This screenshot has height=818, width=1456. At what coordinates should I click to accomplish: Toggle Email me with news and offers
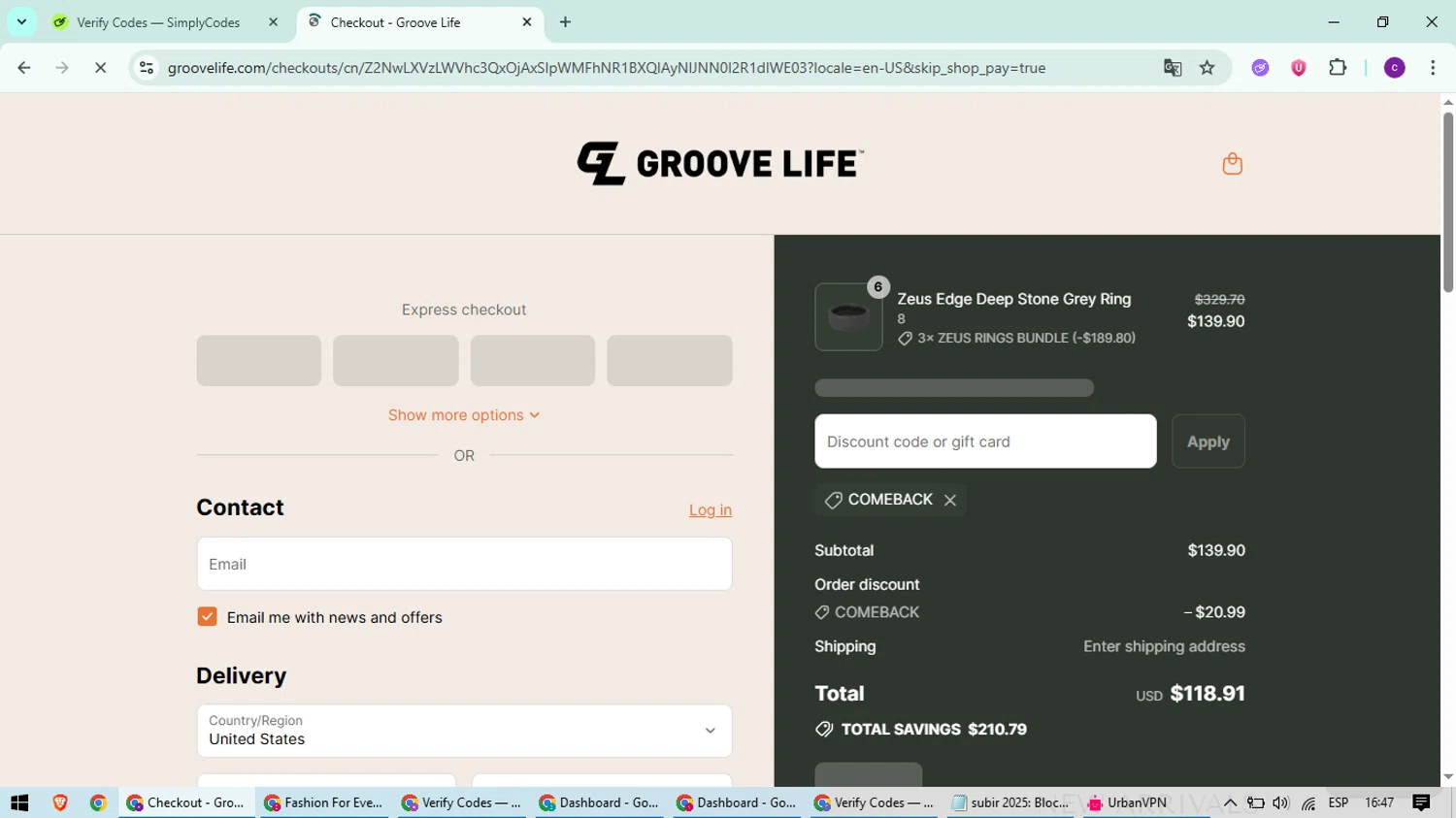pos(207,617)
